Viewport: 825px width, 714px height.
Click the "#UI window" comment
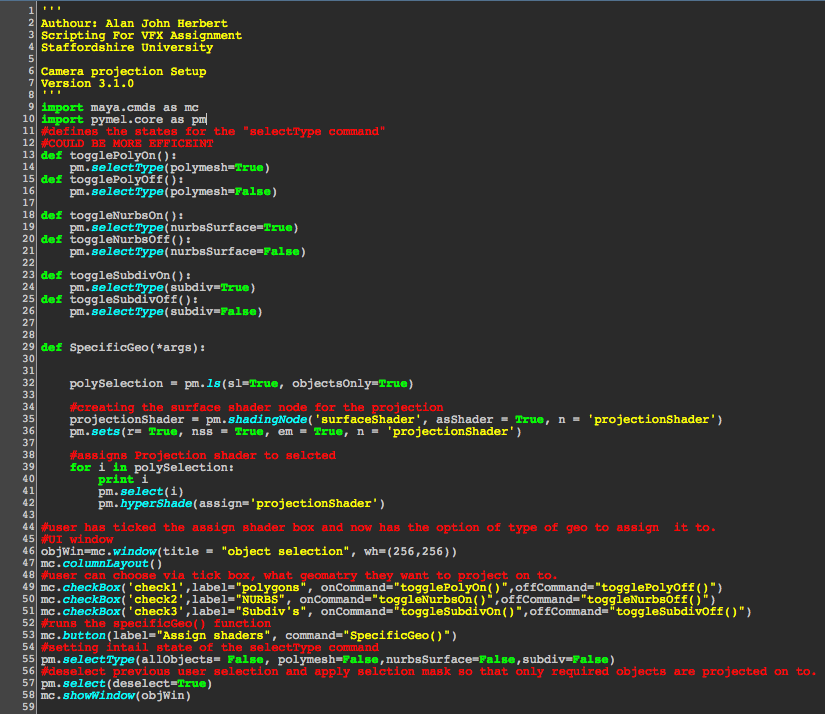(77, 539)
